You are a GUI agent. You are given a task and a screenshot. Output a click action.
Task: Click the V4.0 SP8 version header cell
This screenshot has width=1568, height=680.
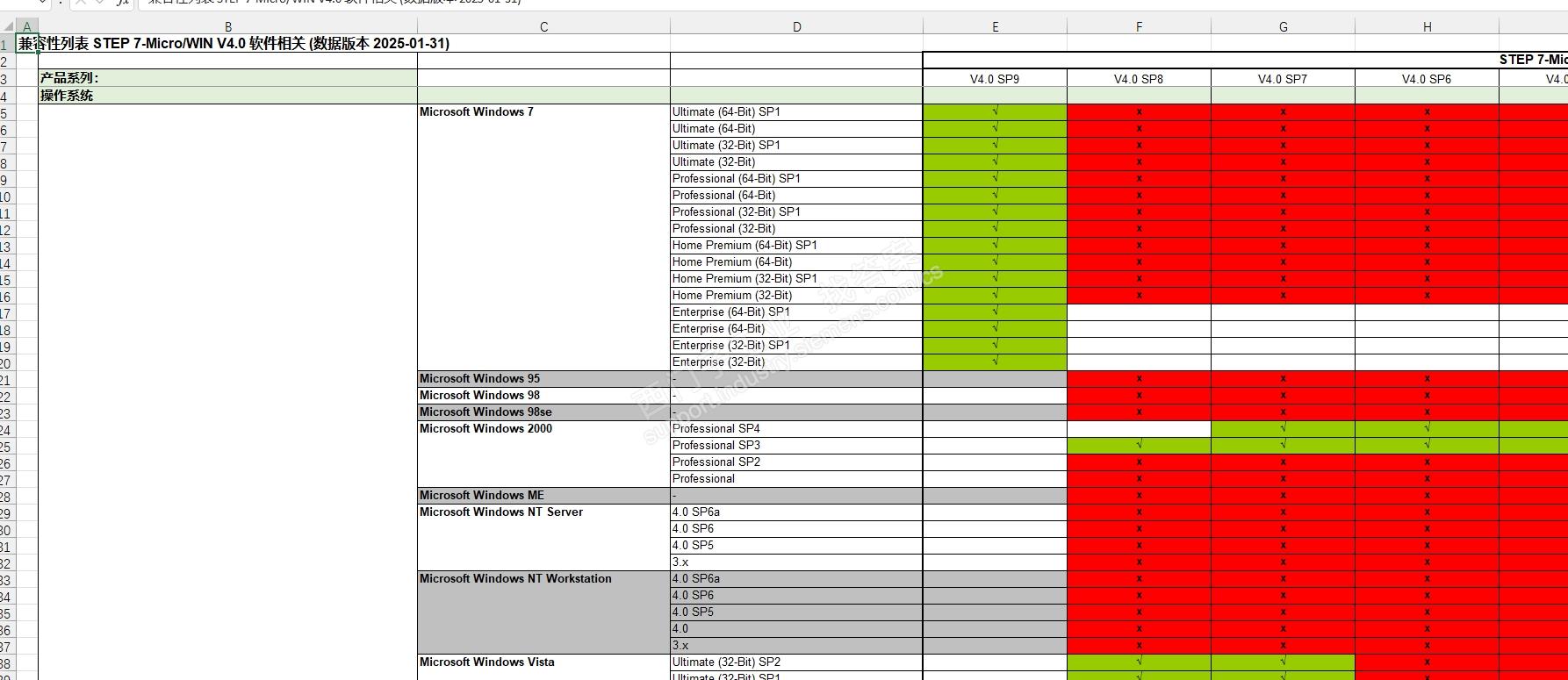(1140, 79)
